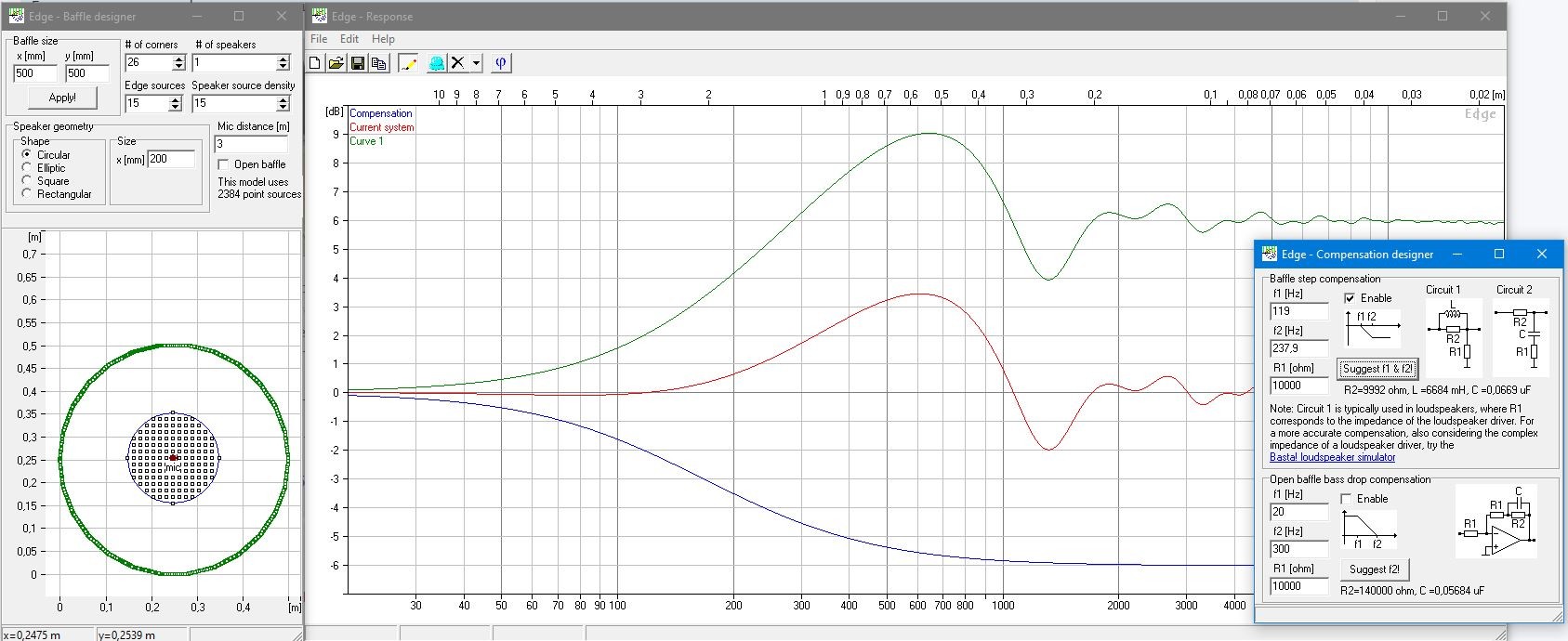Click the Mic distance input field
1568x641 pixels.
point(251,144)
